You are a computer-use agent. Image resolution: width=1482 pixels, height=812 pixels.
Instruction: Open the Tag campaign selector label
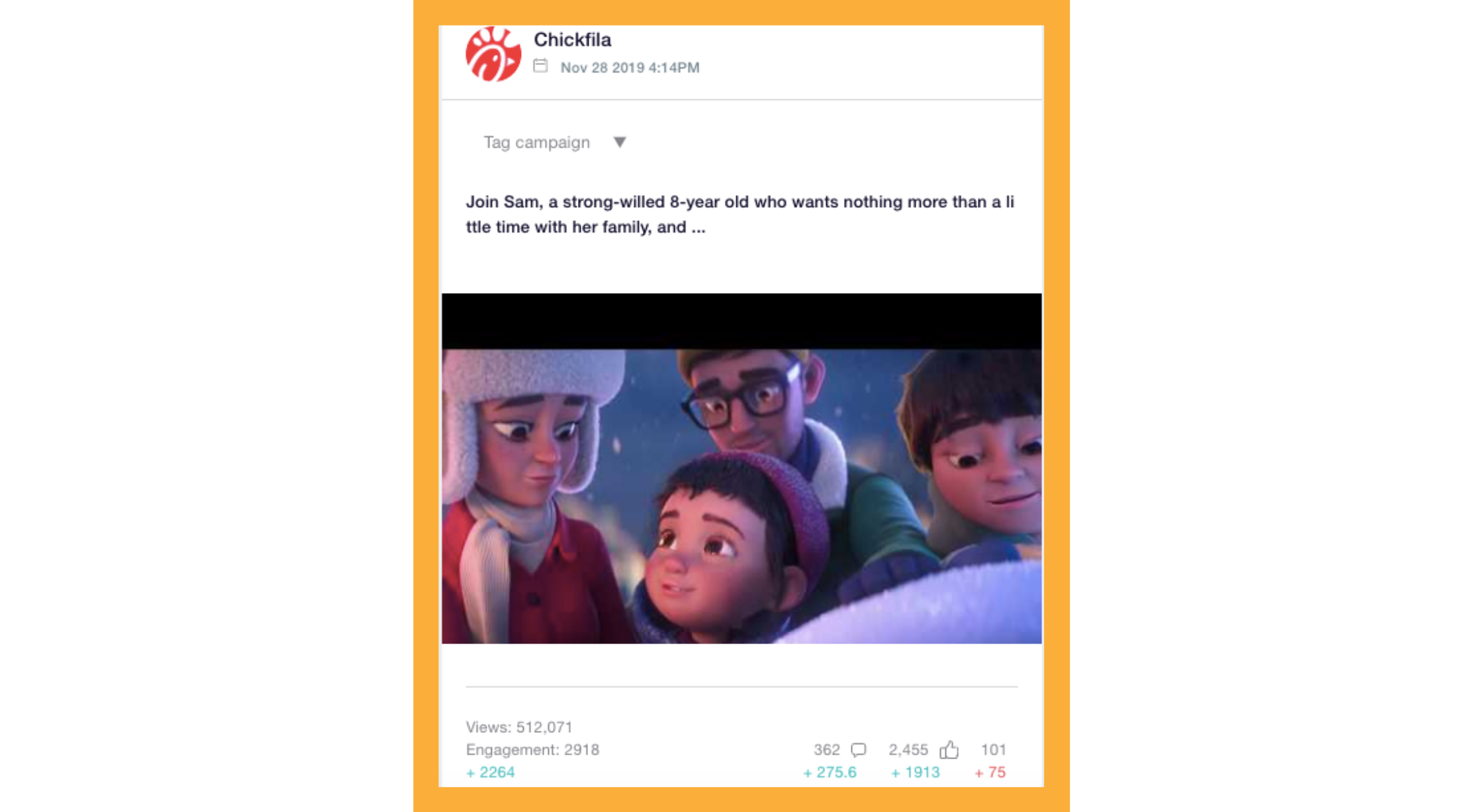tap(537, 143)
